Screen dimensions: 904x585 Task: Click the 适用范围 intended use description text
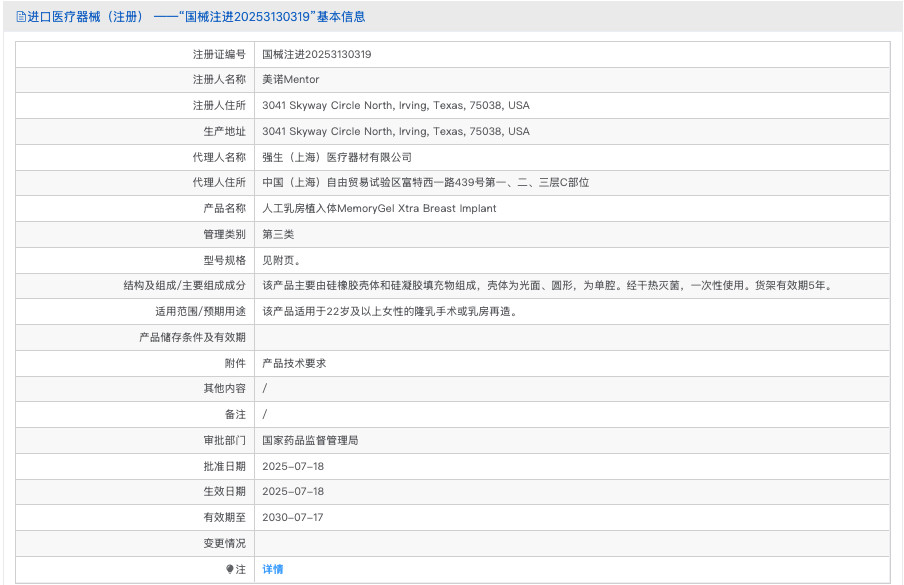(x=389, y=311)
